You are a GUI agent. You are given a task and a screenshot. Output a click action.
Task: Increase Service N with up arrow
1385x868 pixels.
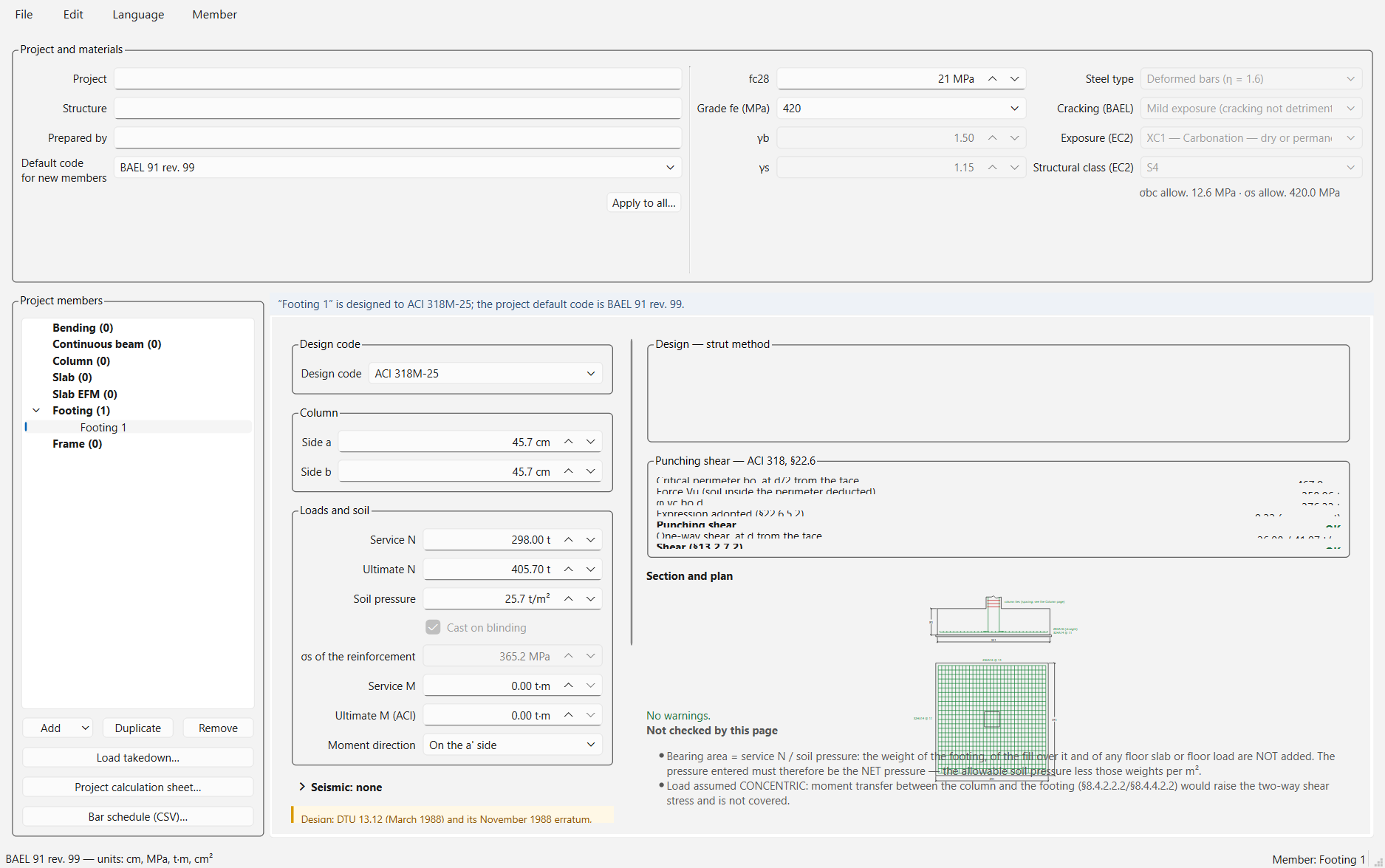click(x=569, y=540)
